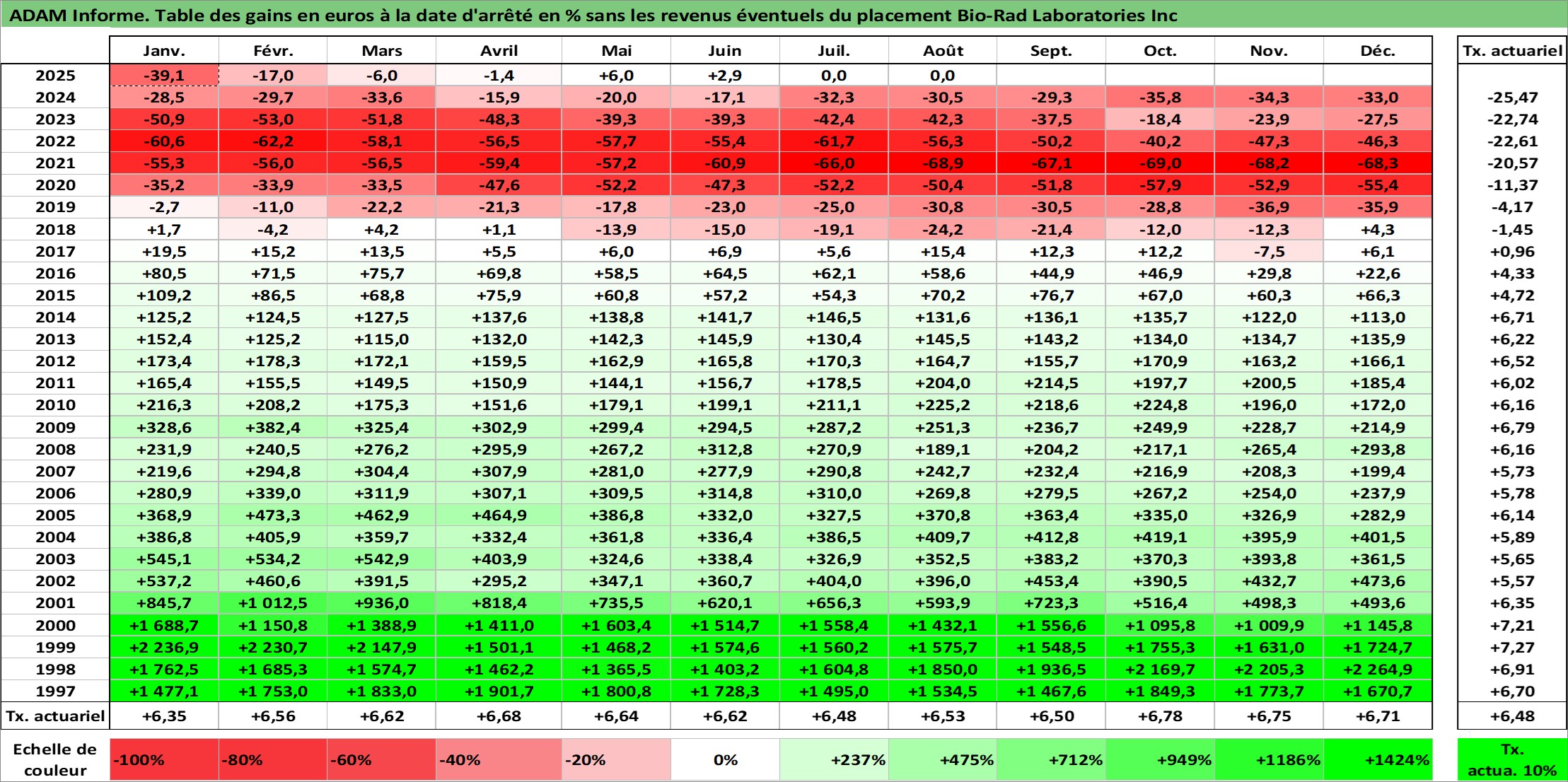Select the Avril column header
Viewport: 1568px width, 782px height.
(x=499, y=51)
